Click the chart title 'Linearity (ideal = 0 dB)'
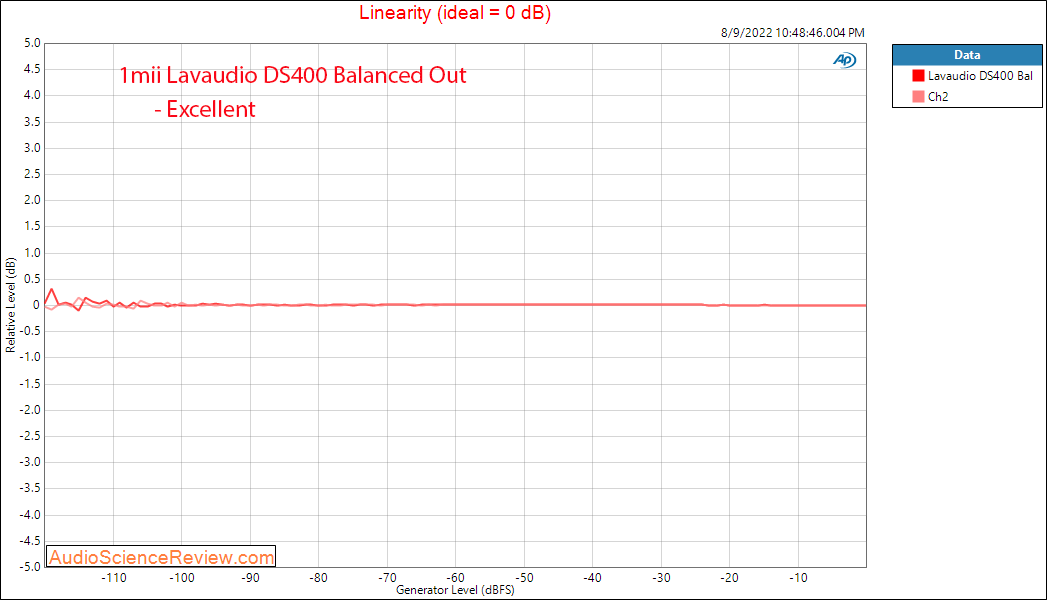Image resolution: width=1047 pixels, height=600 pixels. coord(455,13)
